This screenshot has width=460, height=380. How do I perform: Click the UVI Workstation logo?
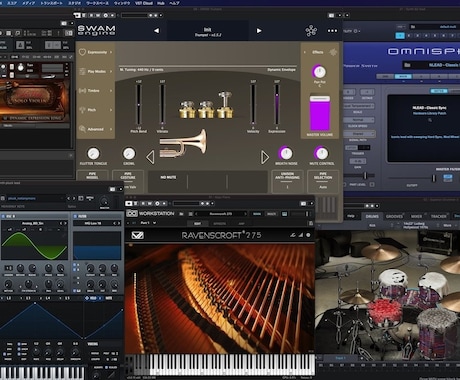tap(150, 213)
